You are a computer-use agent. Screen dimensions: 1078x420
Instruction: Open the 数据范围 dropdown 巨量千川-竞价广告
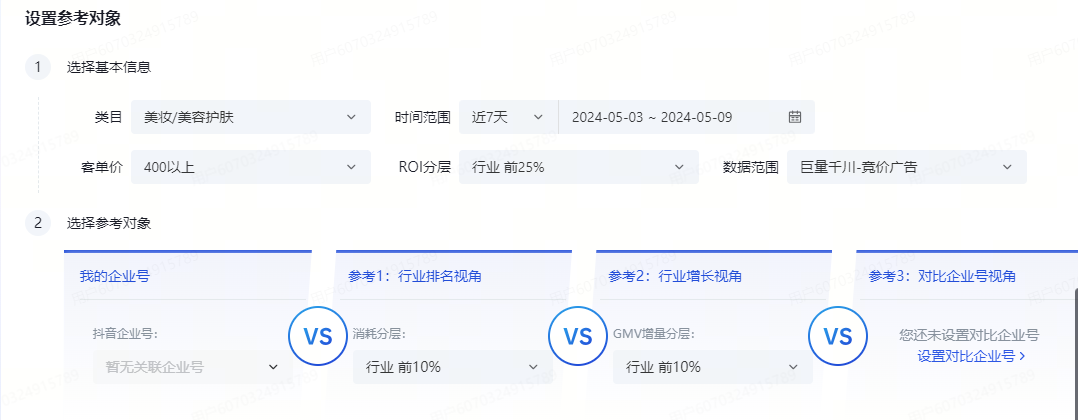906,167
